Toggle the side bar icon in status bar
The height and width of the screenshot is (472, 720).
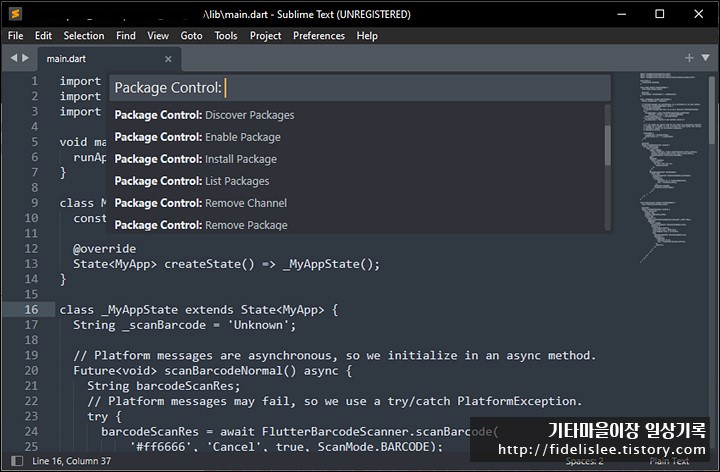click(17, 461)
